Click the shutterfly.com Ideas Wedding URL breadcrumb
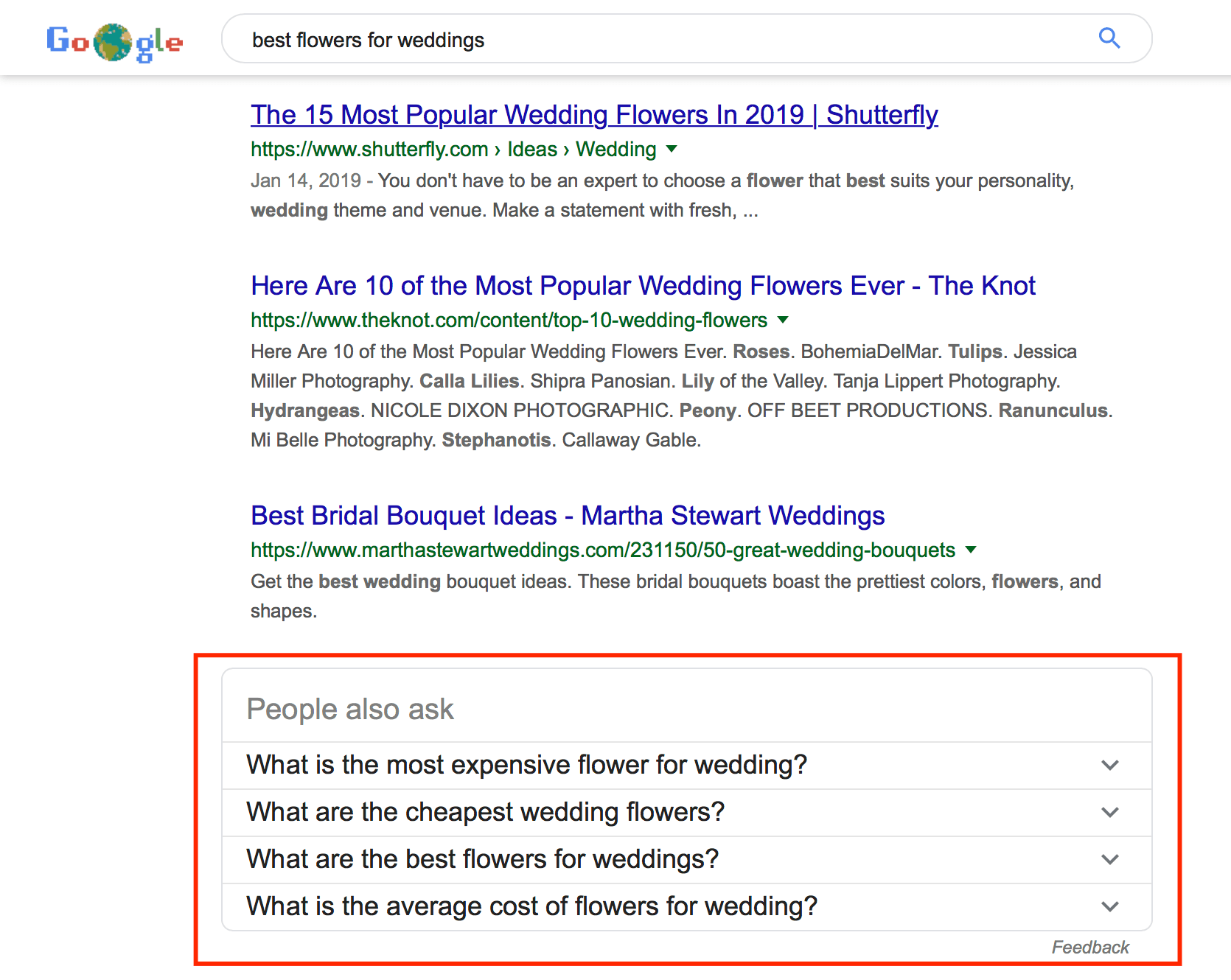1231x980 pixels. [x=453, y=150]
